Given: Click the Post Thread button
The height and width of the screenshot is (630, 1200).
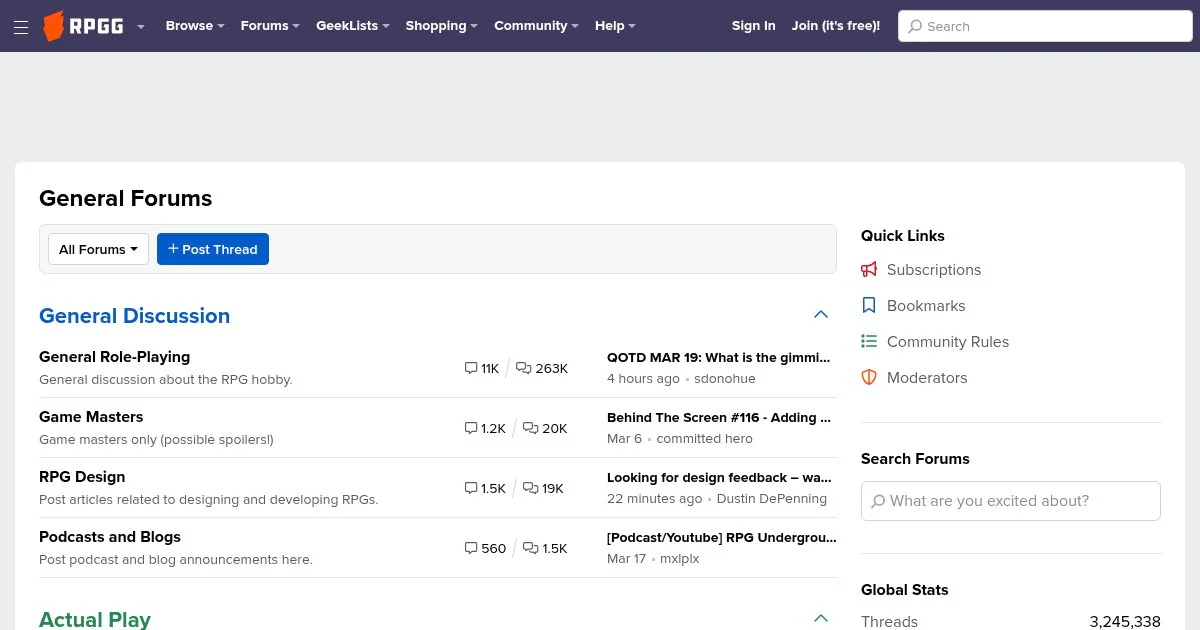Looking at the screenshot, I should pos(213,249).
